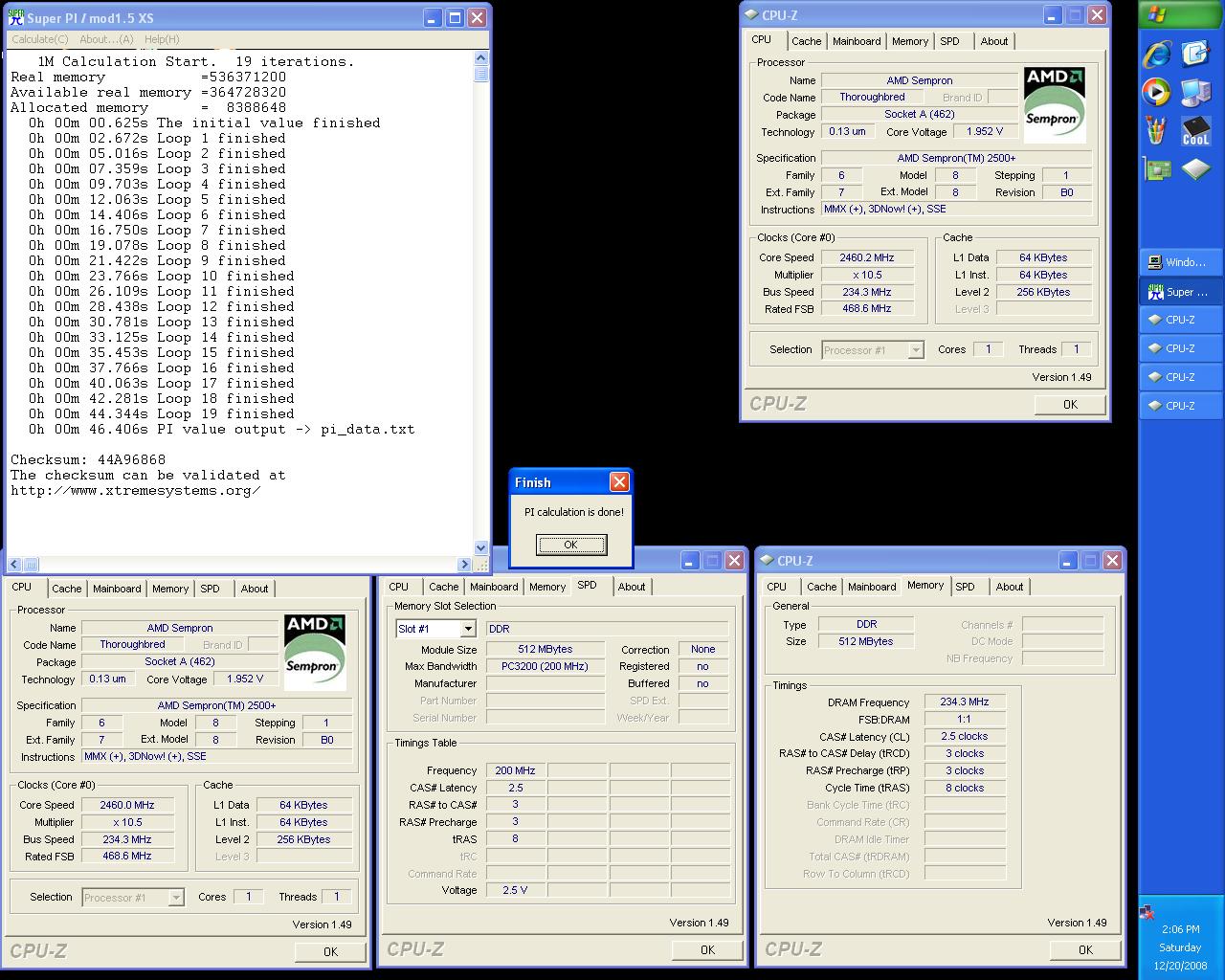
Task: Launch the paint brushes cup icon
Action: tap(1157, 131)
